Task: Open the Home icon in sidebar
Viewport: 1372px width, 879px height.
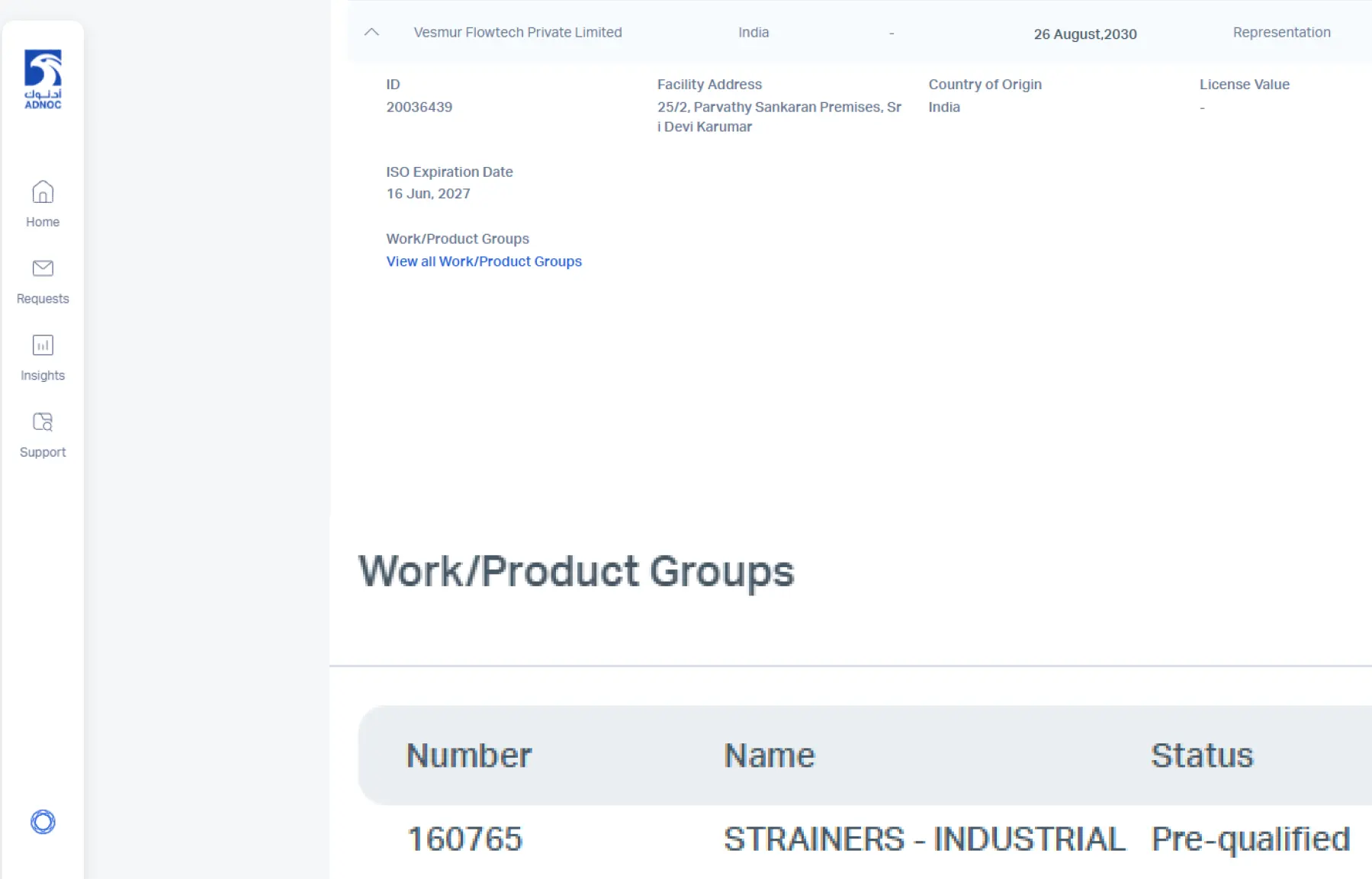Action: 43,192
